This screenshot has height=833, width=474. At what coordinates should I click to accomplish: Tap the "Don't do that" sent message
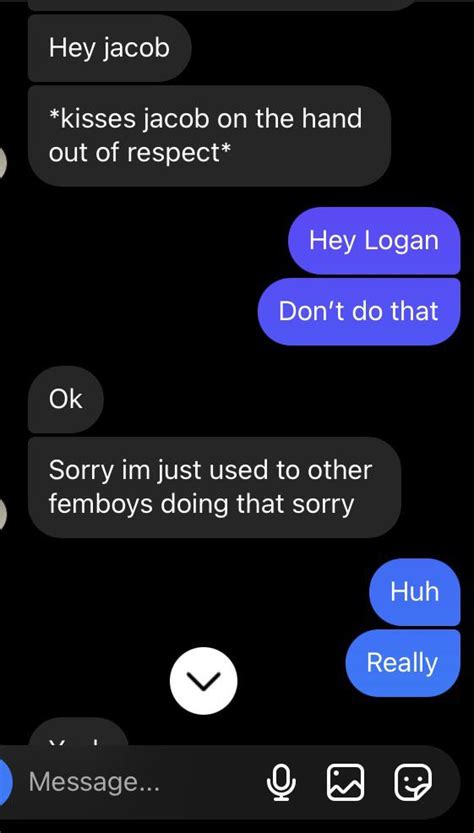(x=359, y=311)
